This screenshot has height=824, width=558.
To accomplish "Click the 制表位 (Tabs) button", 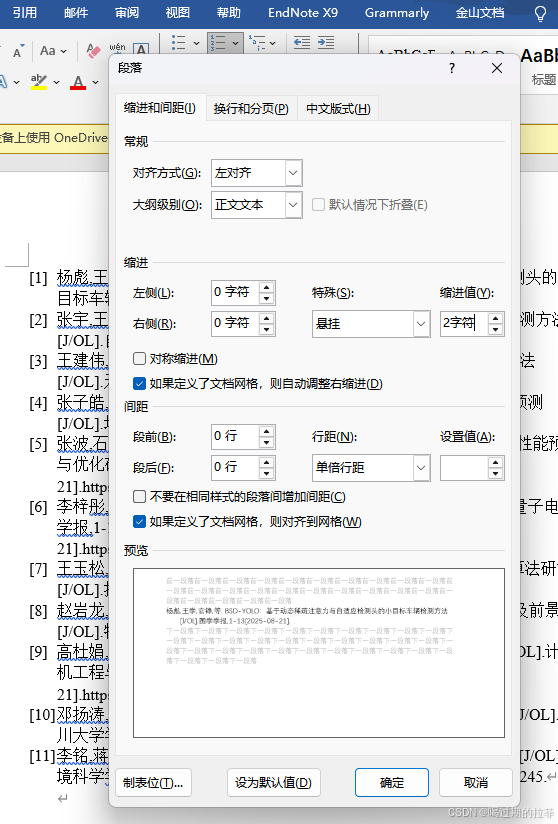I will tap(153, 782).
